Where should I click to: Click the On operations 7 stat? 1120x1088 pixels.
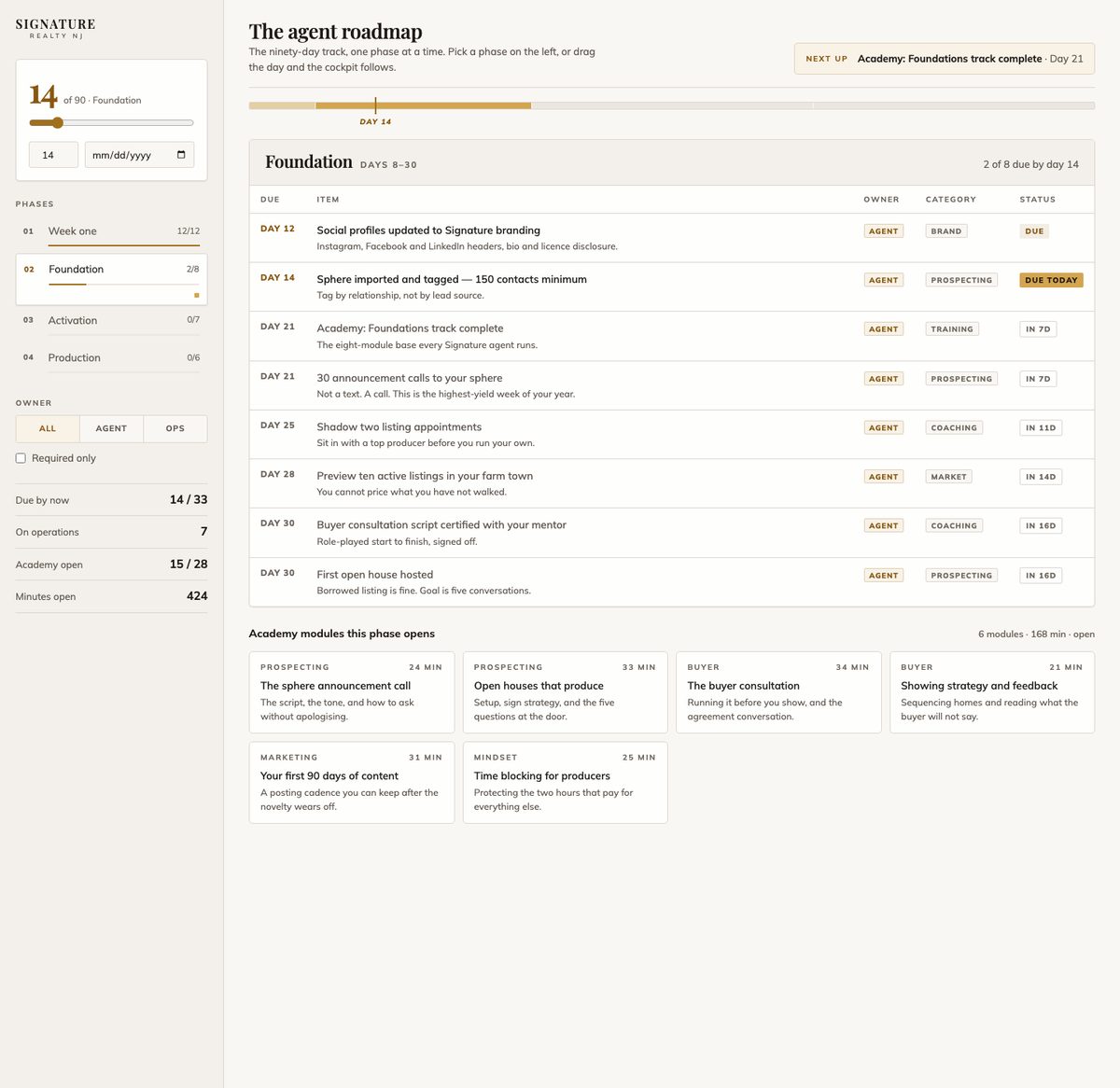pyautogui.click(x=111, y=532)
